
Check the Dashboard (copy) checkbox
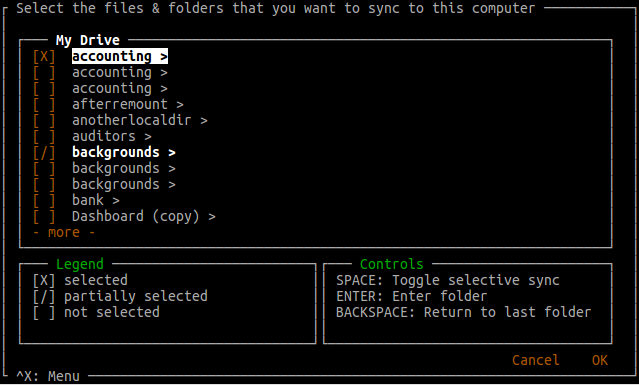pos(44,216)
